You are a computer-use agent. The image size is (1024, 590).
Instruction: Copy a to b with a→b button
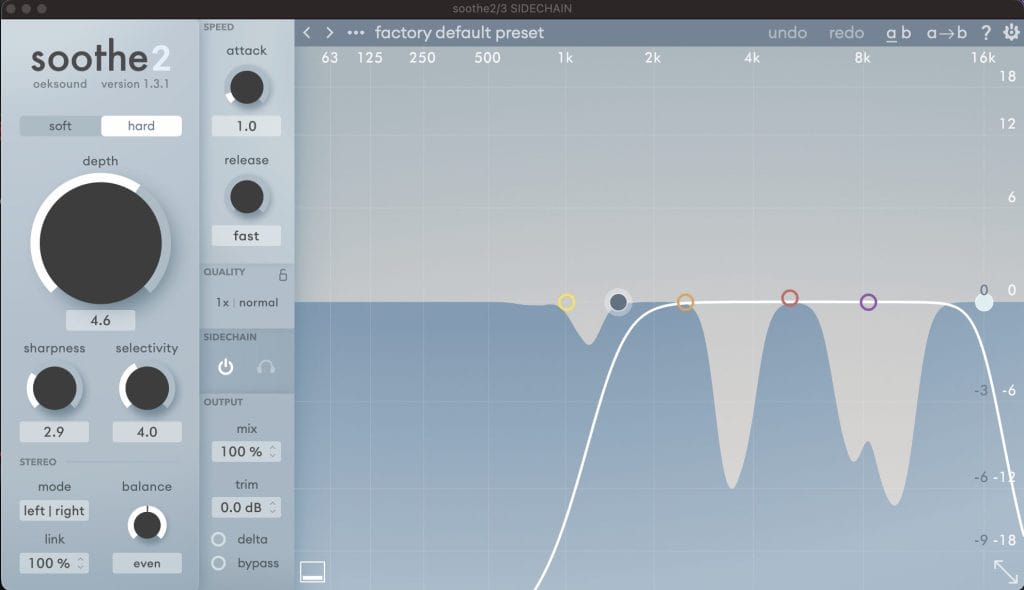coord(946,33)
